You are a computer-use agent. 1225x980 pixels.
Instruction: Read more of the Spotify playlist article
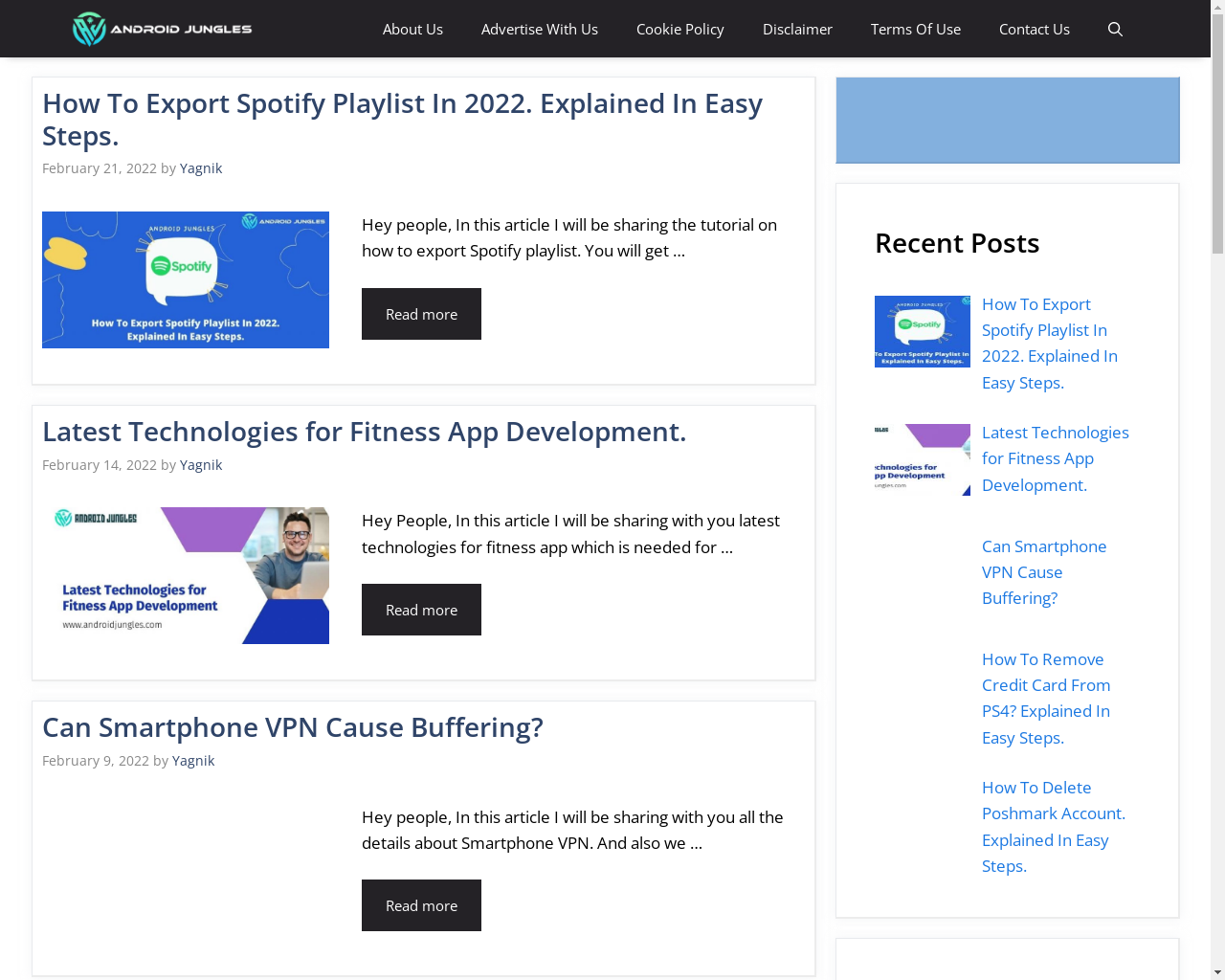(x=421, y=314)
